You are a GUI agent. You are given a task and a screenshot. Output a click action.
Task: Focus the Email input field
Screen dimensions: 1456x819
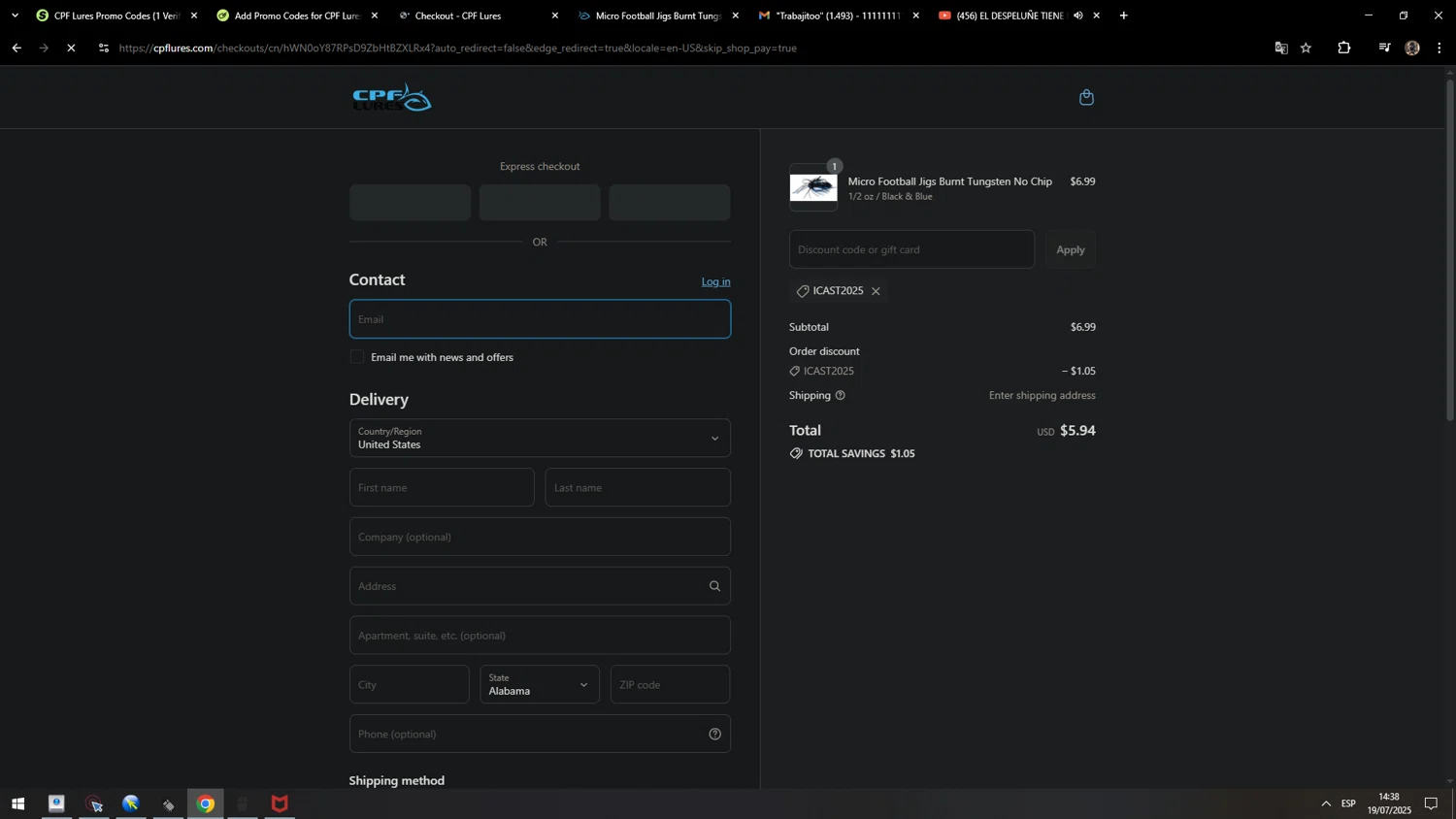(540, 319)
